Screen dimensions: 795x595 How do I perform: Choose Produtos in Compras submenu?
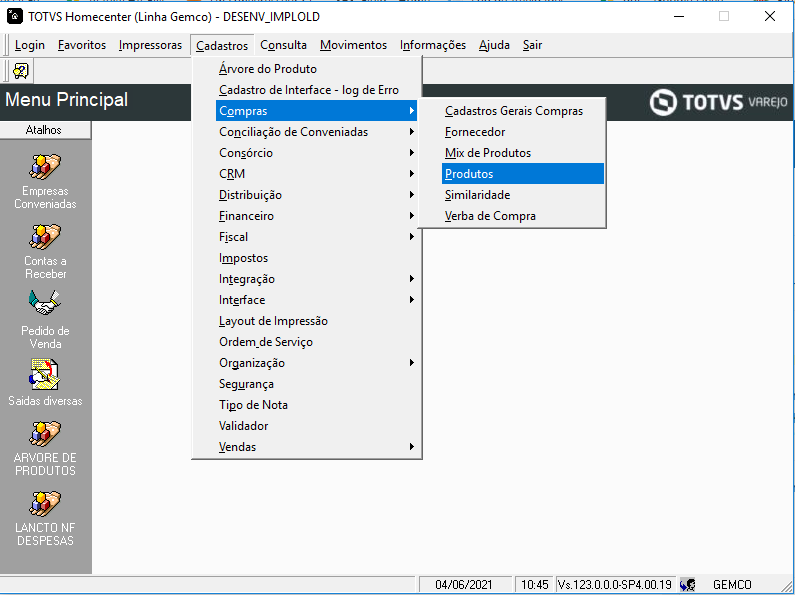pyautogui.click(x=523, y=173)
